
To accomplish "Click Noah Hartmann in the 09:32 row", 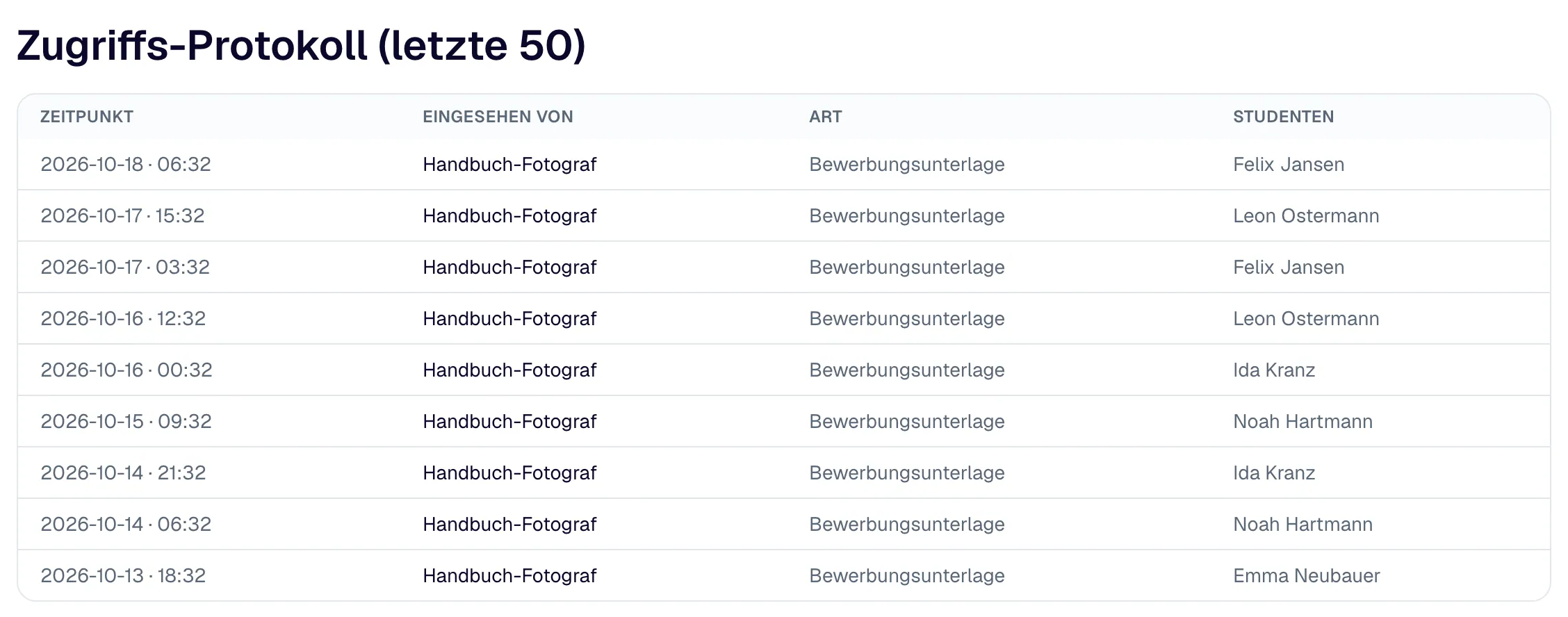I will 1302,422.
